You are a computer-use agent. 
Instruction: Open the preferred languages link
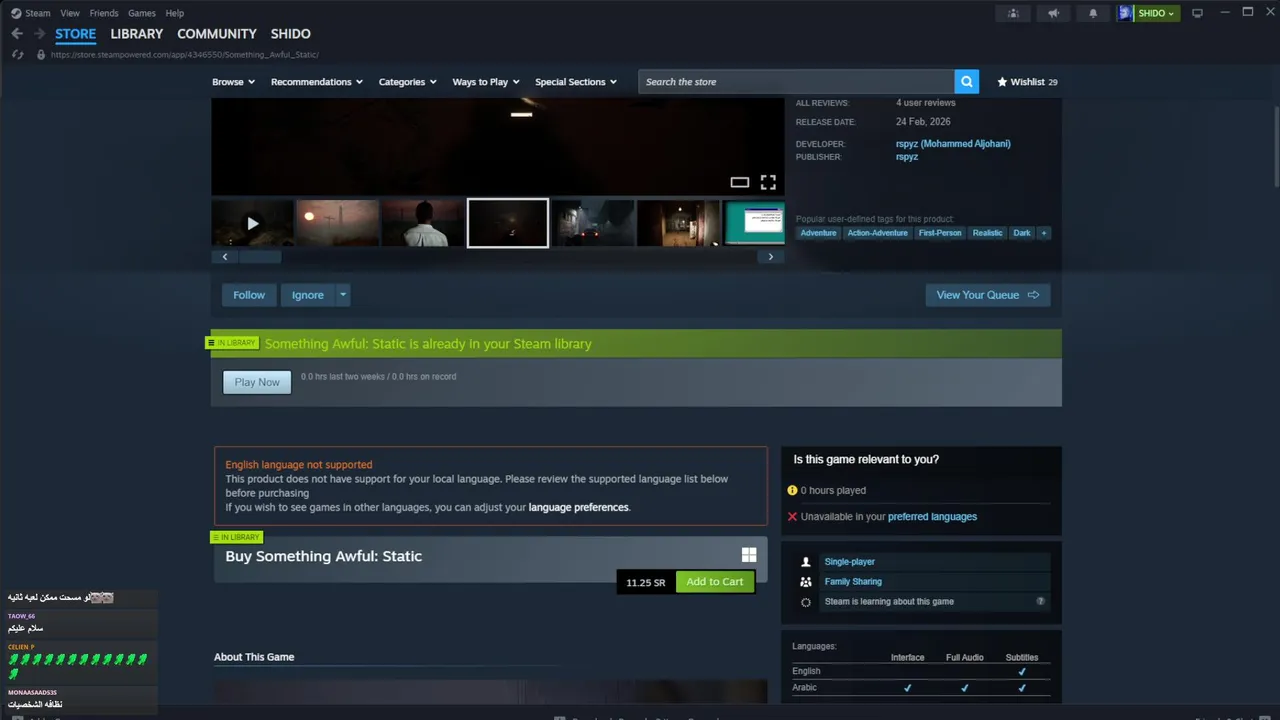(932, 517)
